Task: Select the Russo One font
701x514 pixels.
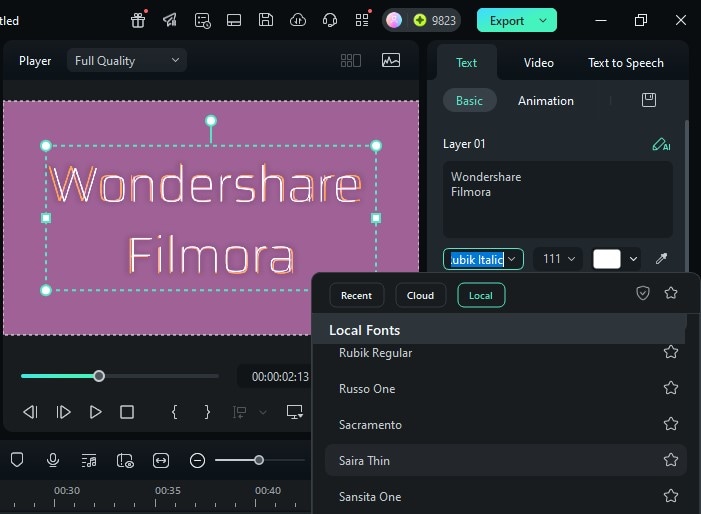Action: (x=505, y=388)
